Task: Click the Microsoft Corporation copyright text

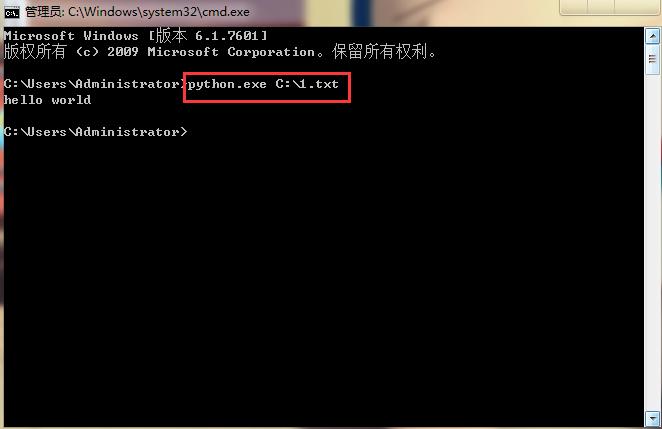Action: point(231,52)
